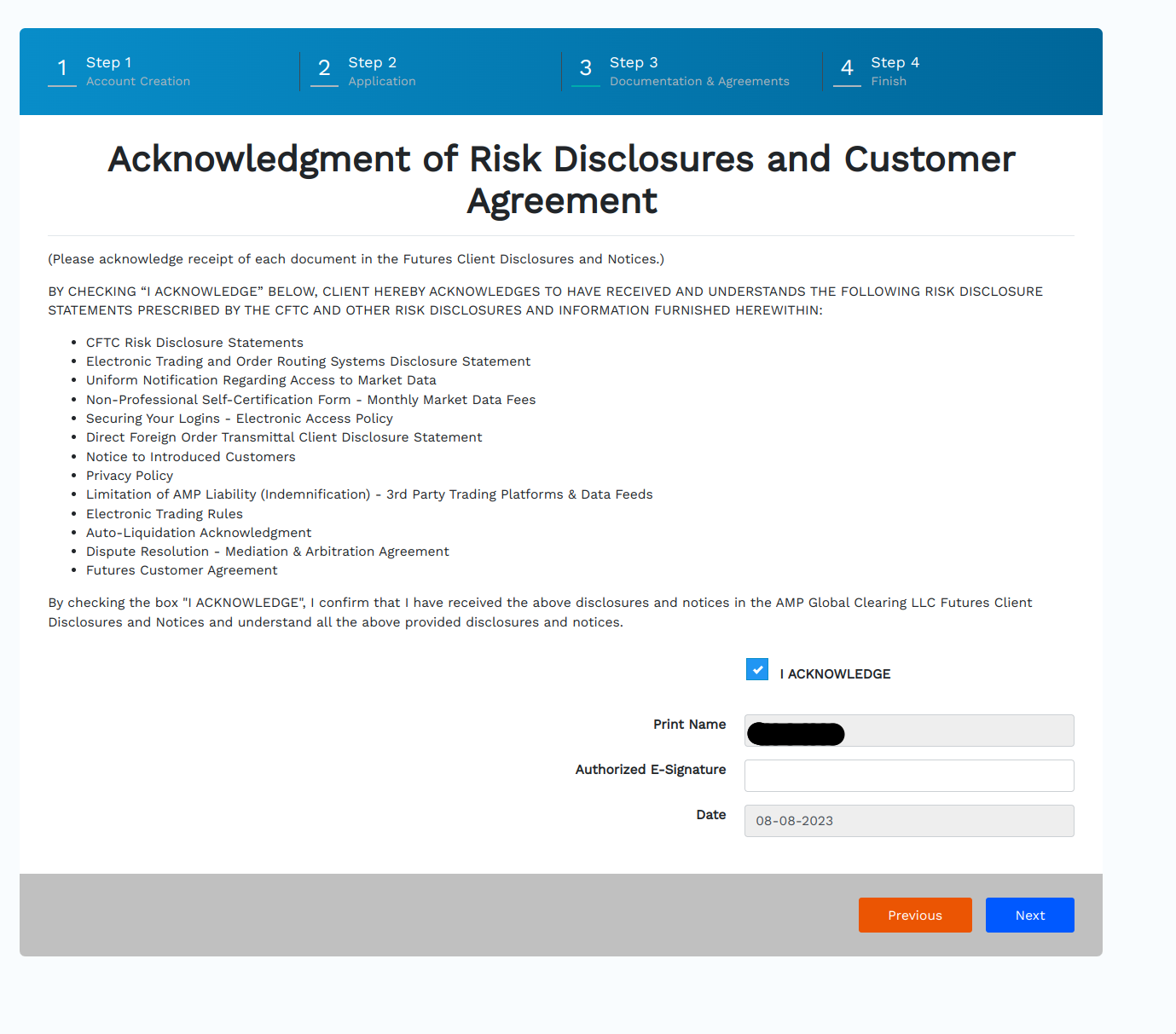
Task: Click the Authorized E-Signature label
Action: coord(650,770)
